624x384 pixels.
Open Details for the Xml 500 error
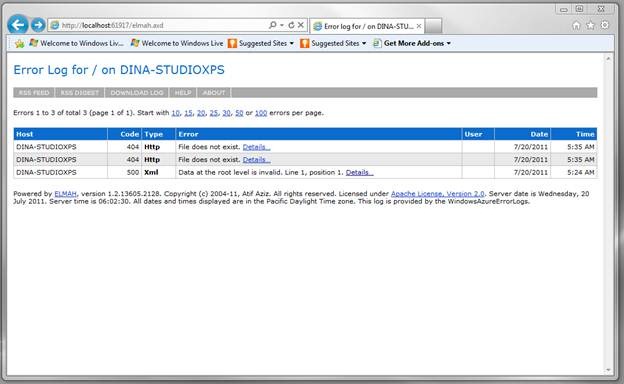[x=359, y=172]
